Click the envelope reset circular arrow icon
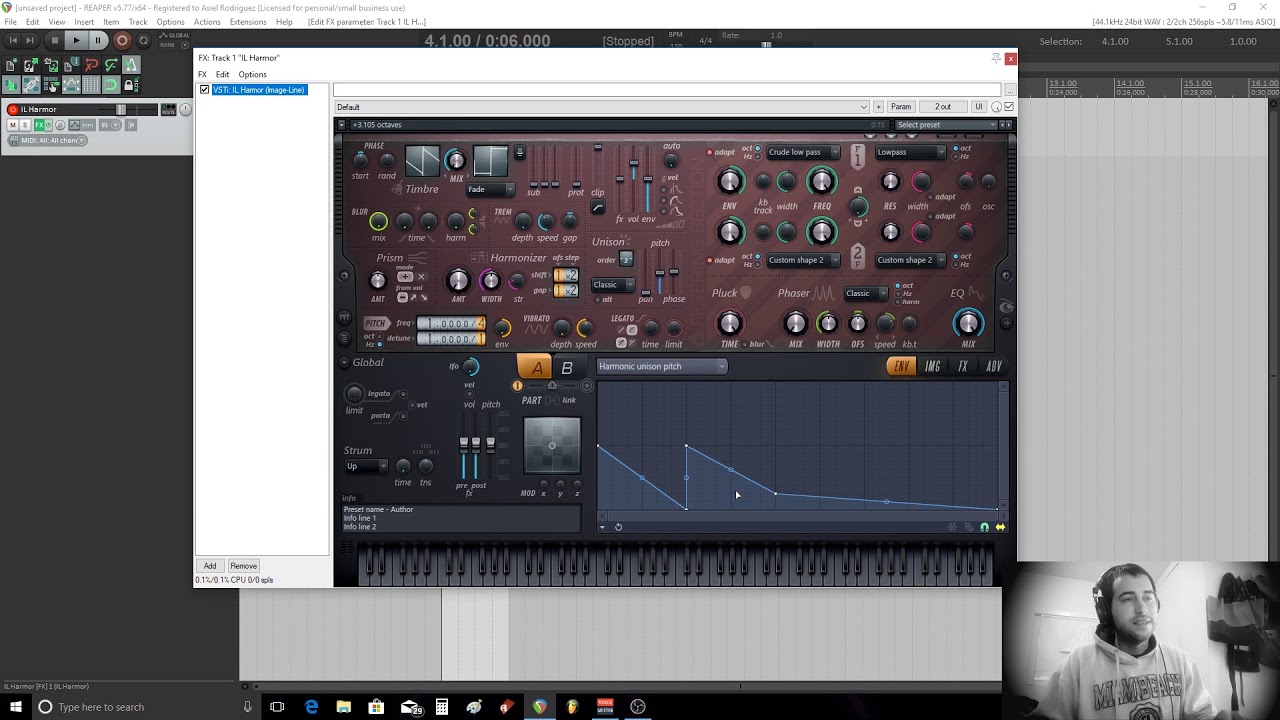The height and width of the screenshot is (720, 1280). point(618,527)
